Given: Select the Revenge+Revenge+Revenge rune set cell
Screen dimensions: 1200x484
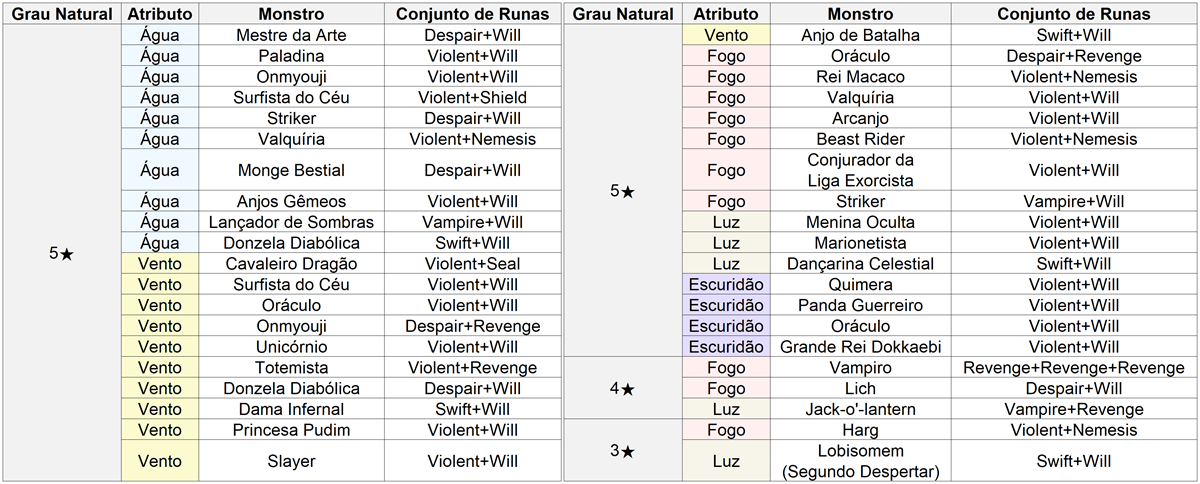Looking at the screenshot, I should 1074,368.
